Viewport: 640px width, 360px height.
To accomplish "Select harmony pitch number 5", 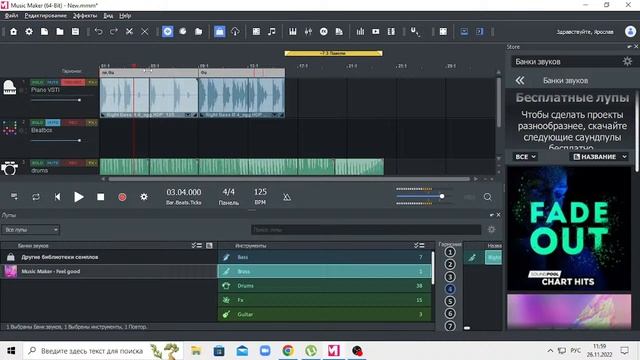I will pyautogui.click(x=450, y=301).
